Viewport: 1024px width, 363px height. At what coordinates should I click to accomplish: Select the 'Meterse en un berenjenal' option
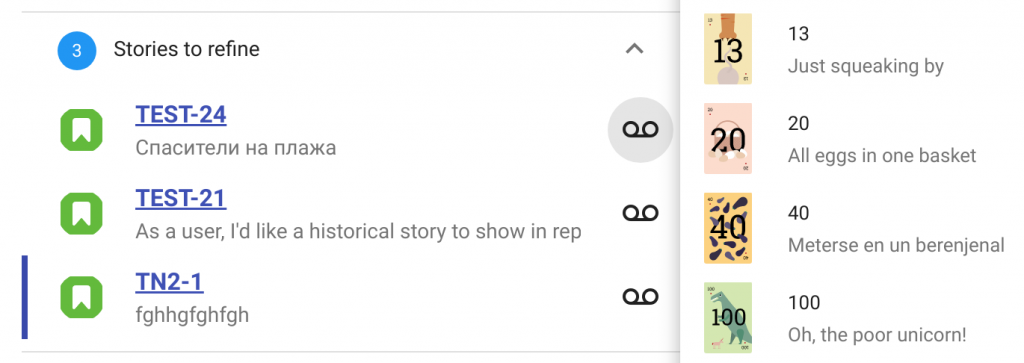click(x=896, y=245)
